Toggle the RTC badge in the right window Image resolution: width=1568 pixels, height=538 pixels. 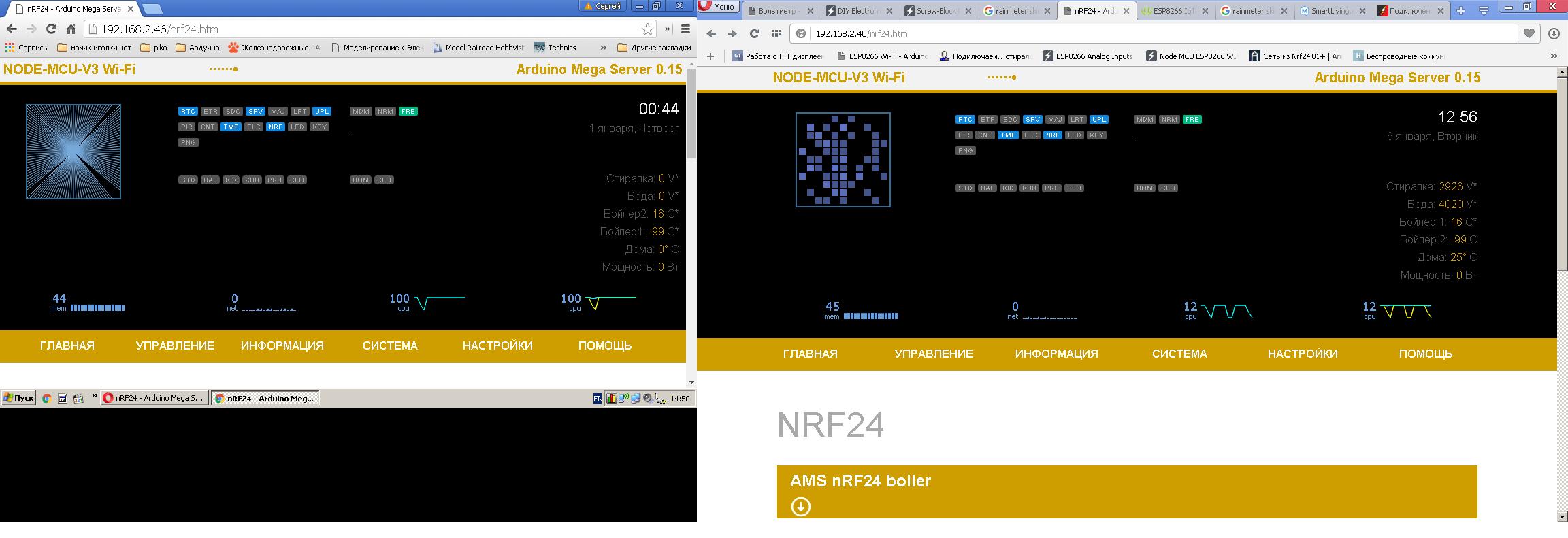pos(965,120)
